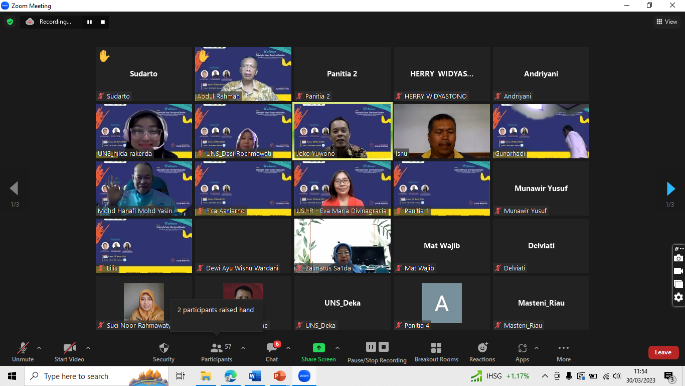Viewport: 685px width, 386px height.
Task: Open the Security shield icon
Action: pyautogui.click(x=164, y=348)
